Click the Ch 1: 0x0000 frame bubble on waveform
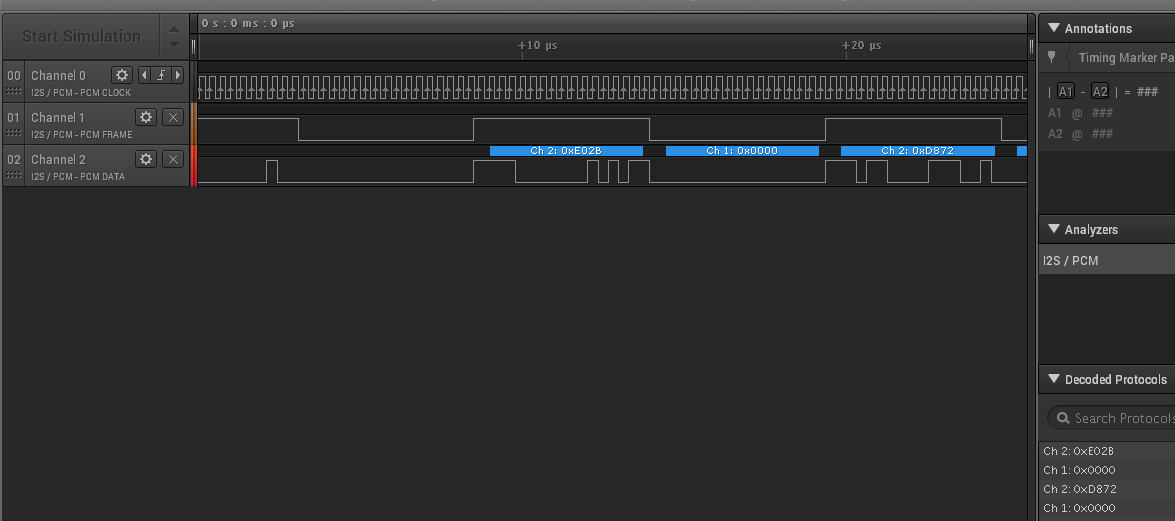This screenshot has width=1175, height=521. (x=742, y=151)
